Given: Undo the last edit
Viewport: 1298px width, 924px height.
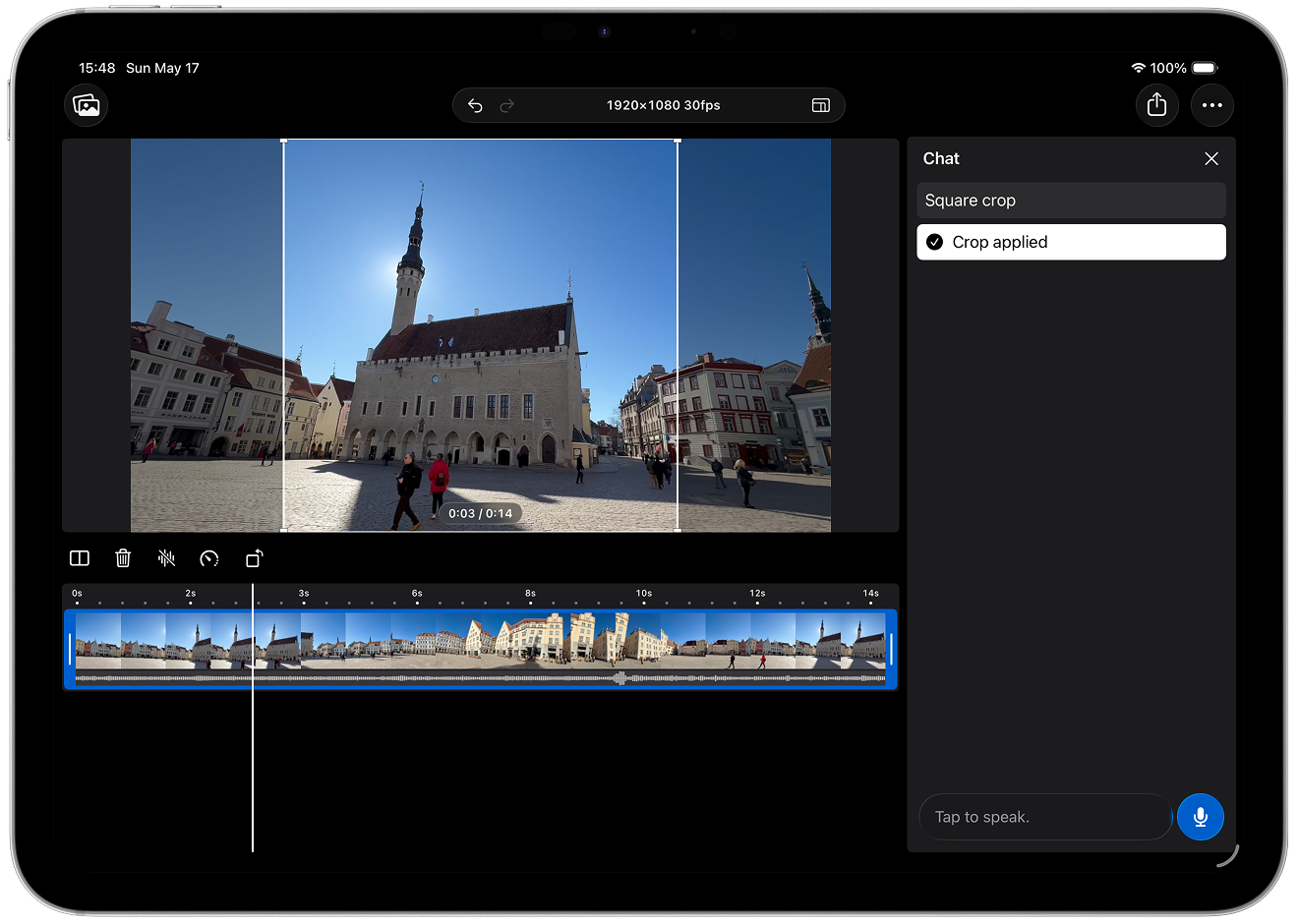Looking at the screenshot, I should coord(475,105).
